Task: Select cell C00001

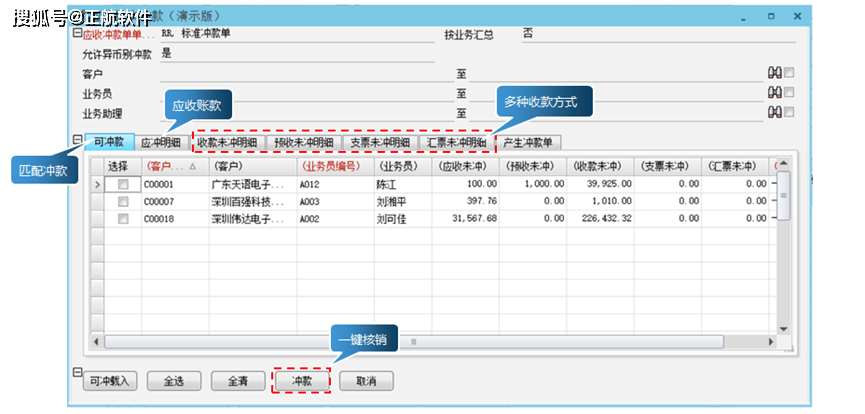Action: [175, 183]
